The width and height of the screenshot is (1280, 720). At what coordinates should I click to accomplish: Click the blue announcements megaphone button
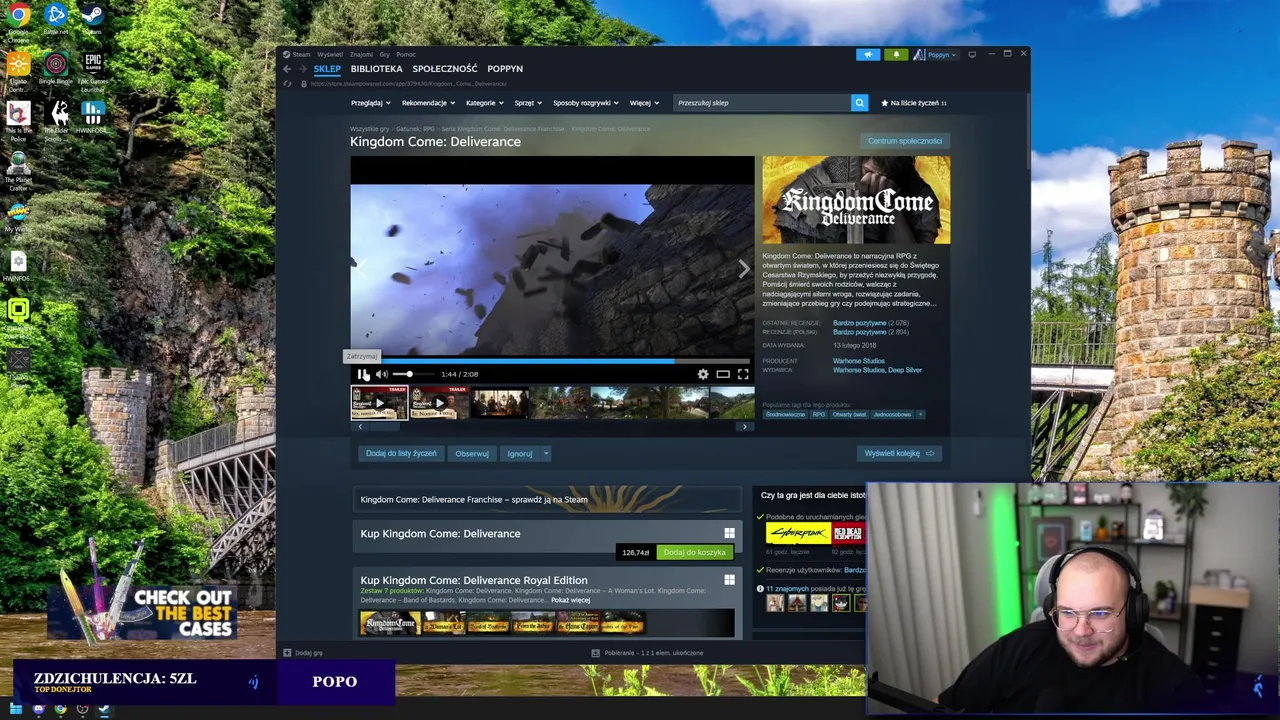click(x=868, y=55)
